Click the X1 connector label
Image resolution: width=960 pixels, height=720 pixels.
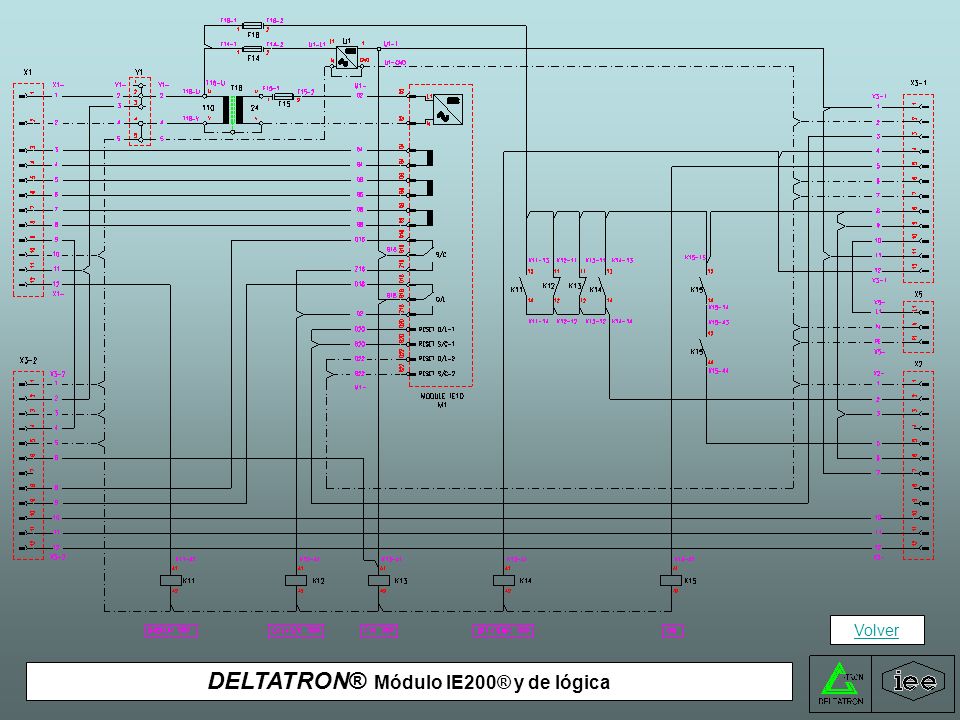tap(27, 72)
